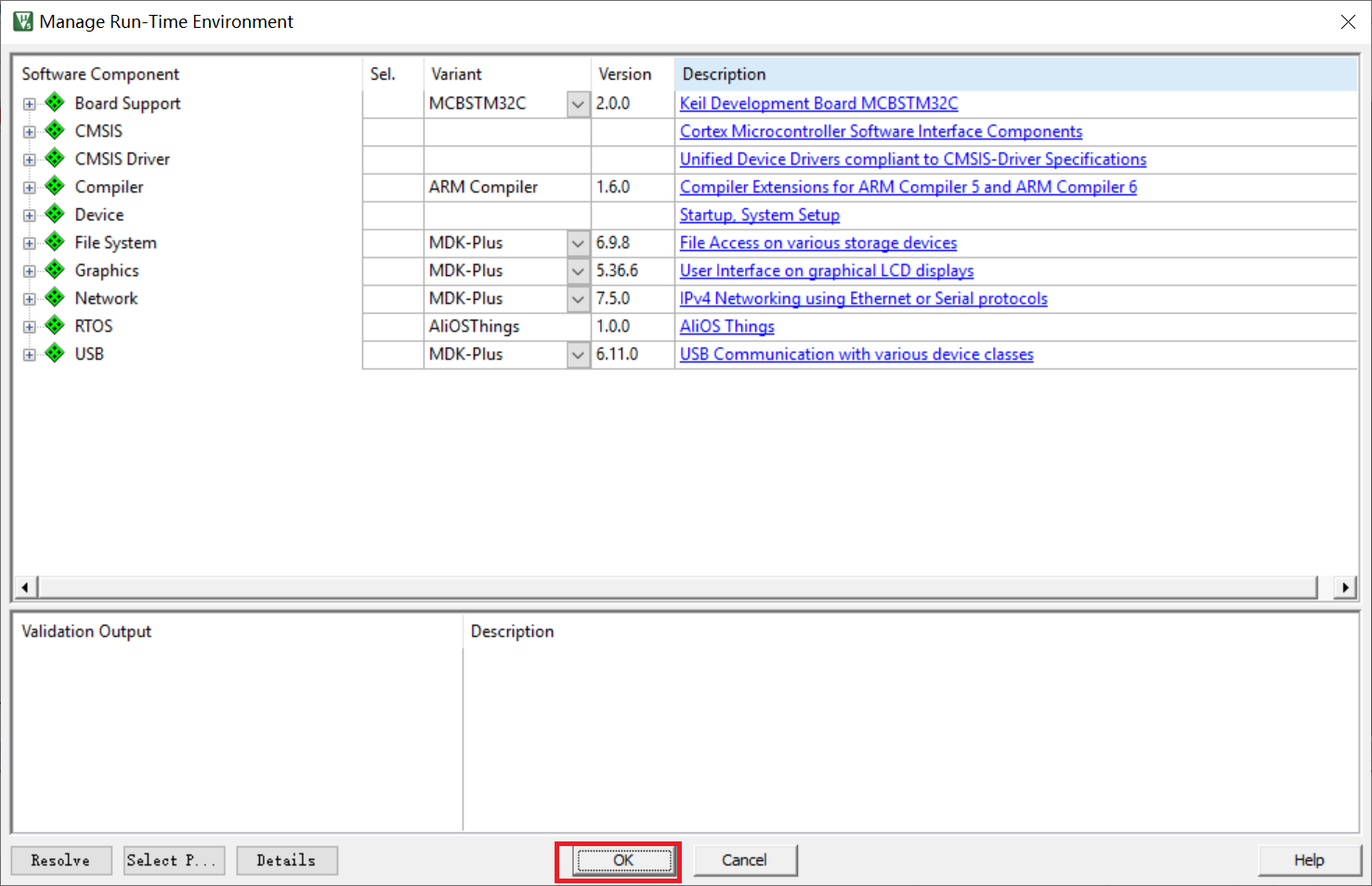The width and height of the screenshot is (1372, 886).
Task: Expand the CMSIS tree node
Action: pyautogui.click(x=30, y=132)
